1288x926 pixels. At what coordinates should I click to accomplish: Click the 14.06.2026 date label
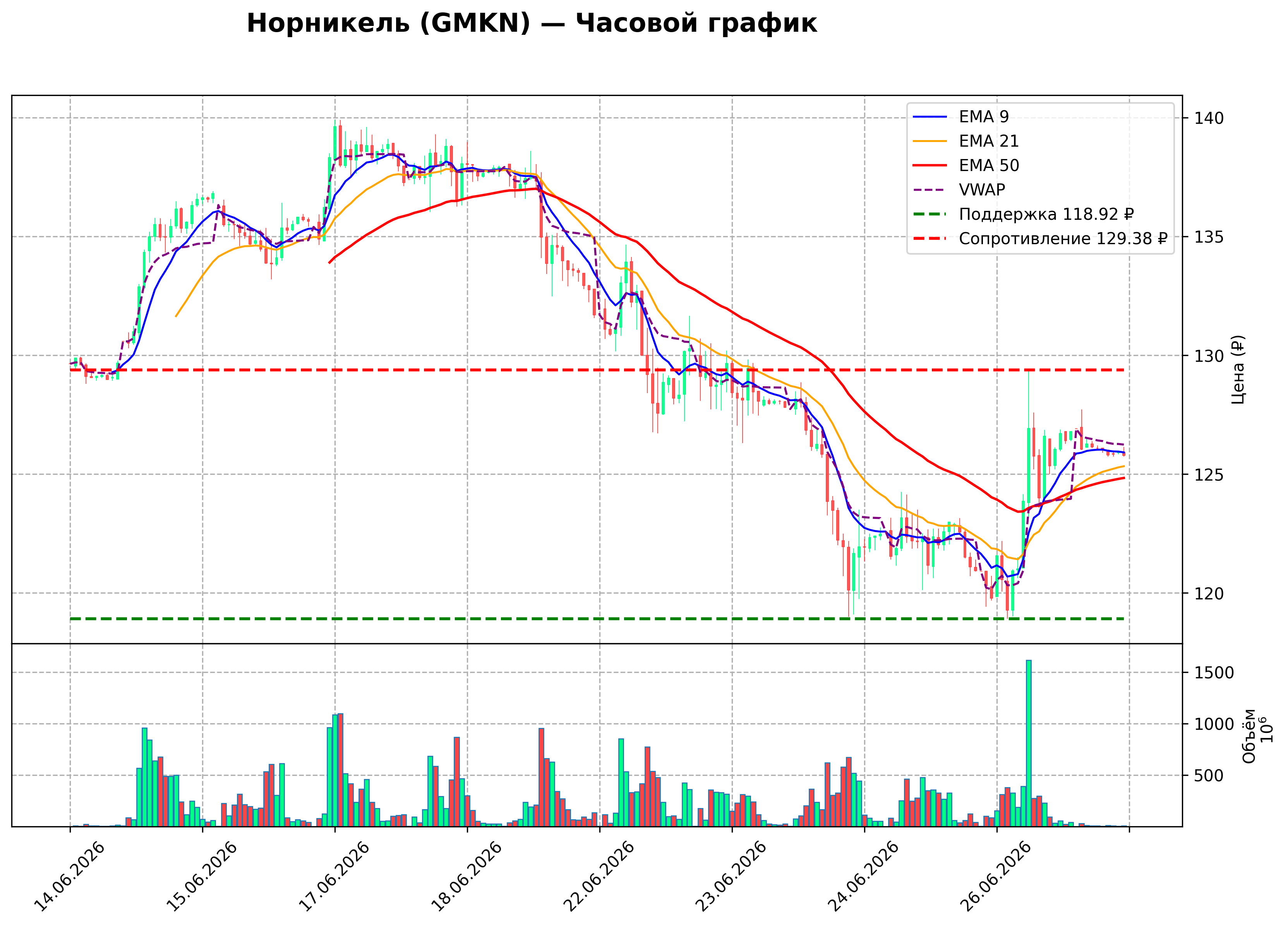tap(69, 876)
